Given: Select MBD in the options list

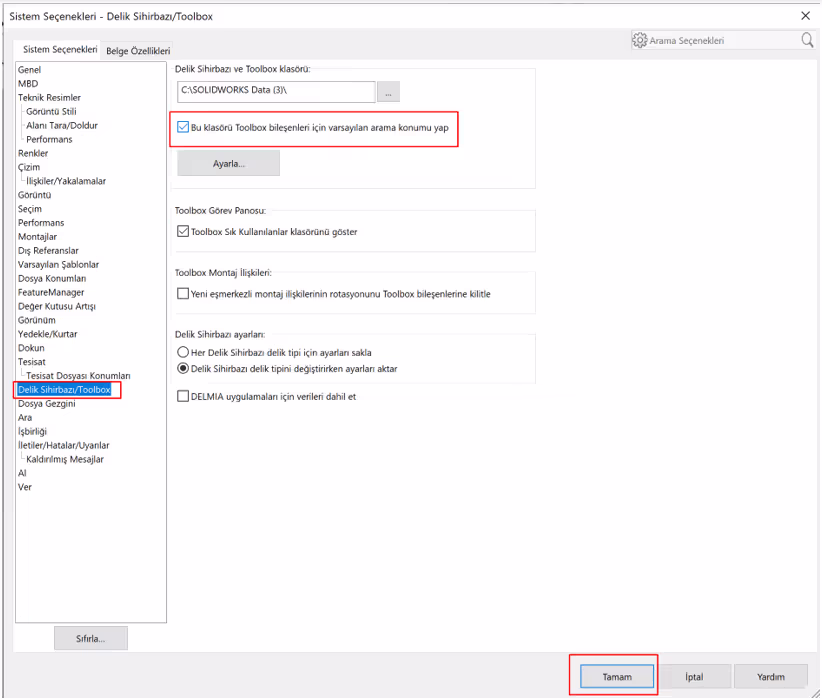Looking at the screenshot, I should [28, 83].
